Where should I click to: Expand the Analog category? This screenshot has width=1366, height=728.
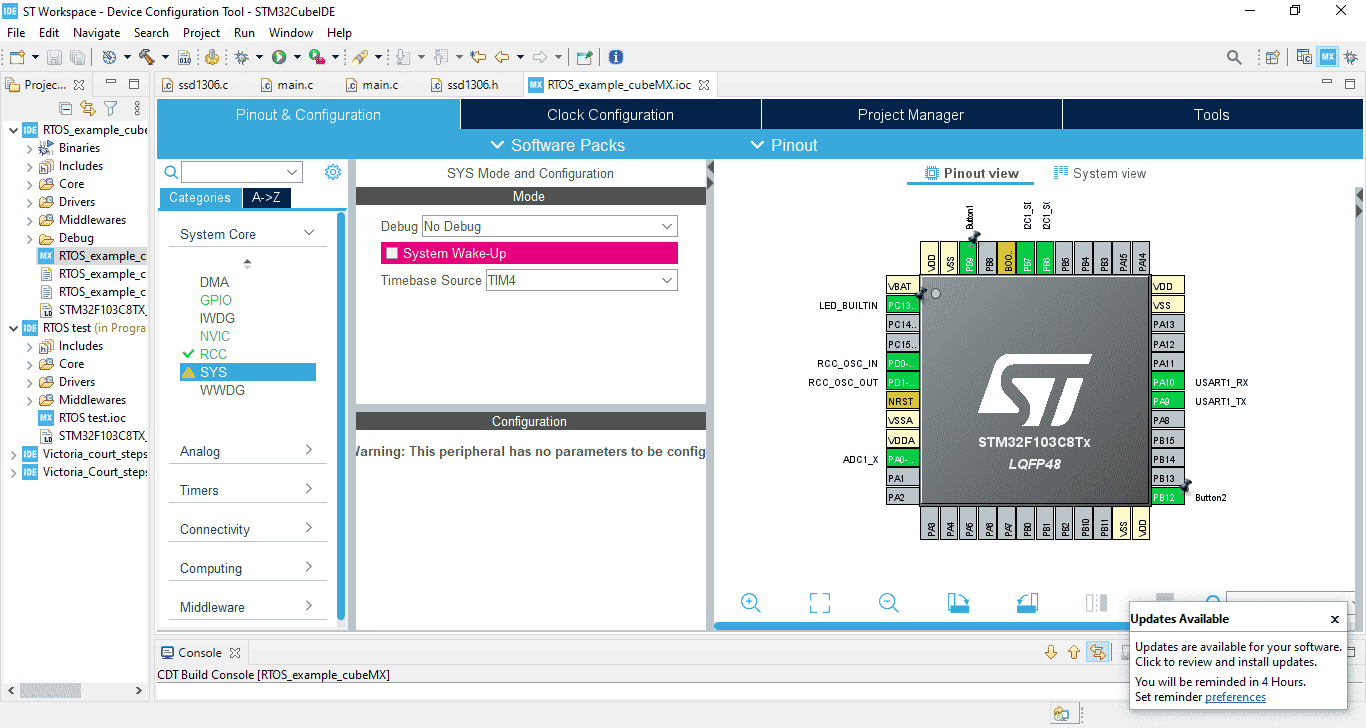[247, 451]
